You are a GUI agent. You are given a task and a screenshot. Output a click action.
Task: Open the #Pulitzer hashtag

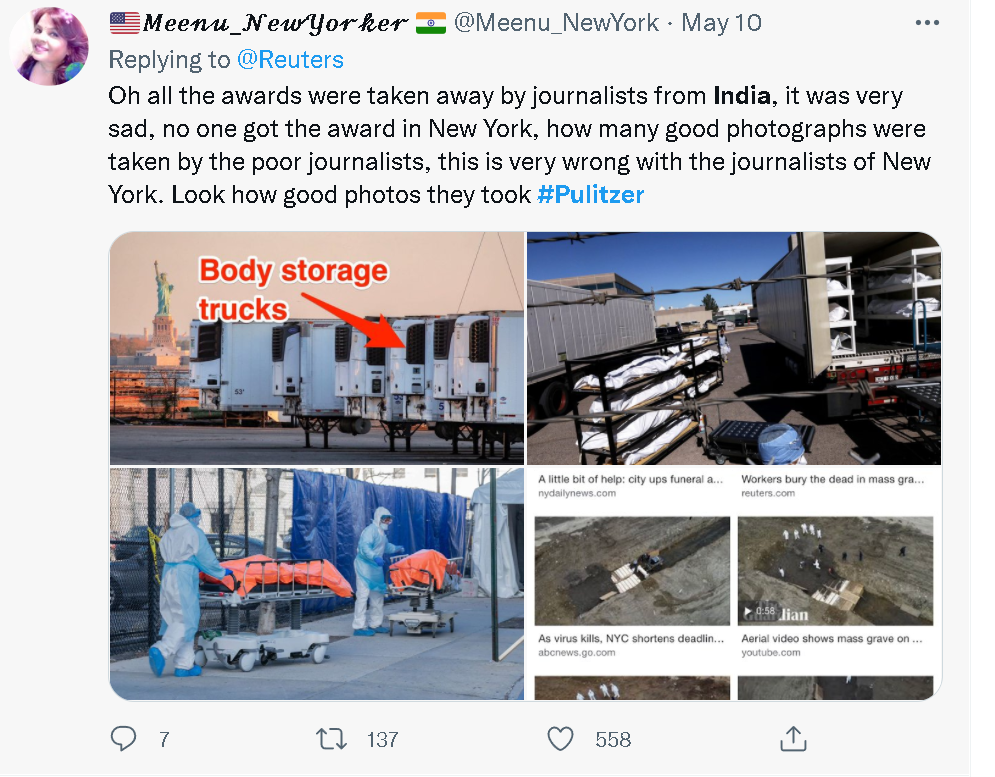click(x=590, y=194)
